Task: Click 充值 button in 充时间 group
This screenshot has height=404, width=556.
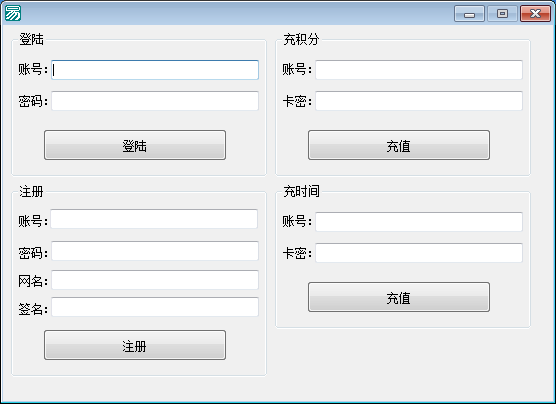Action: (x=399, y=297)
